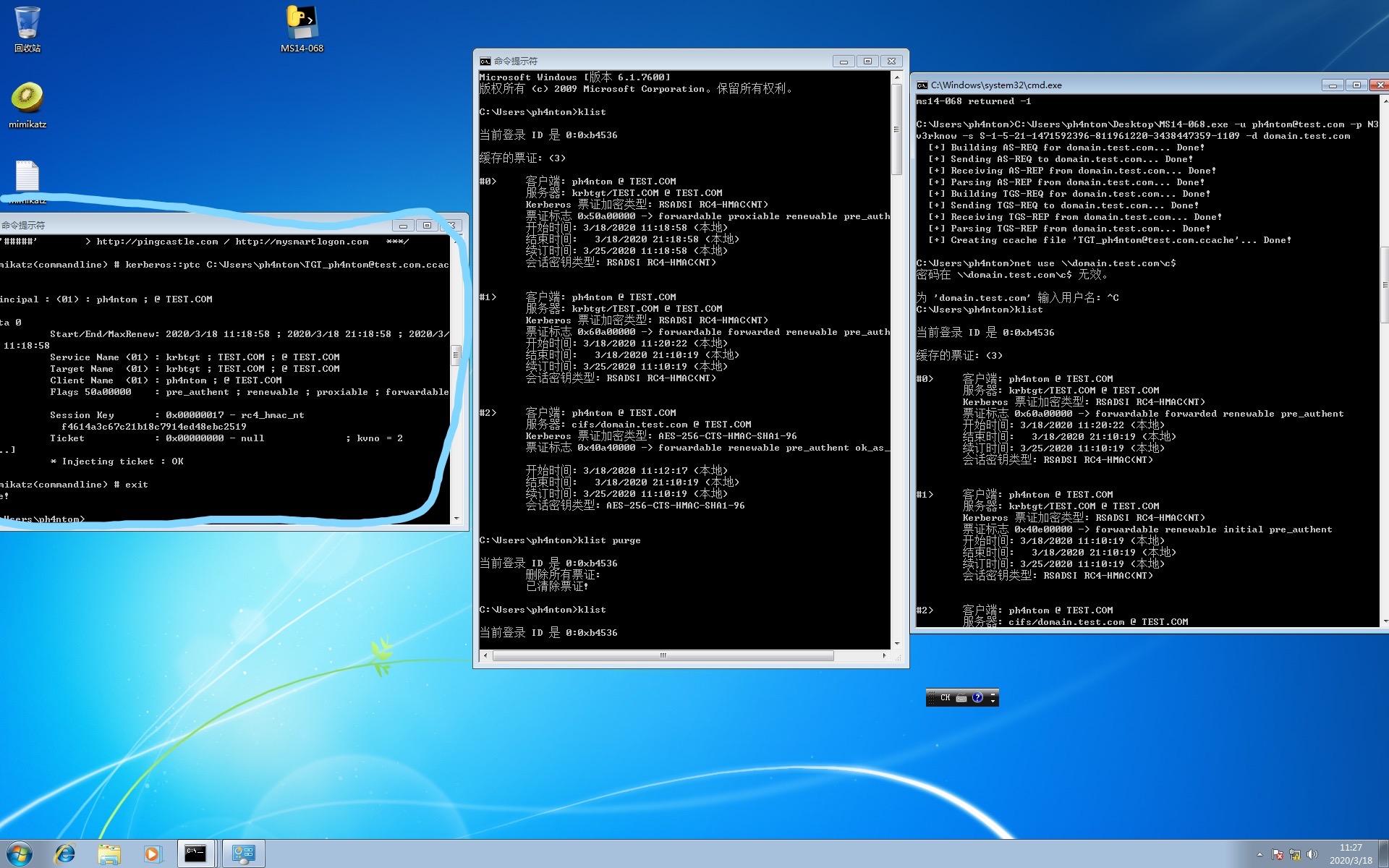Screen dimensions: 1389x868
Task: Click 'Session Key' rc4_hmac_nt line
Action: (x=177, y=415)
